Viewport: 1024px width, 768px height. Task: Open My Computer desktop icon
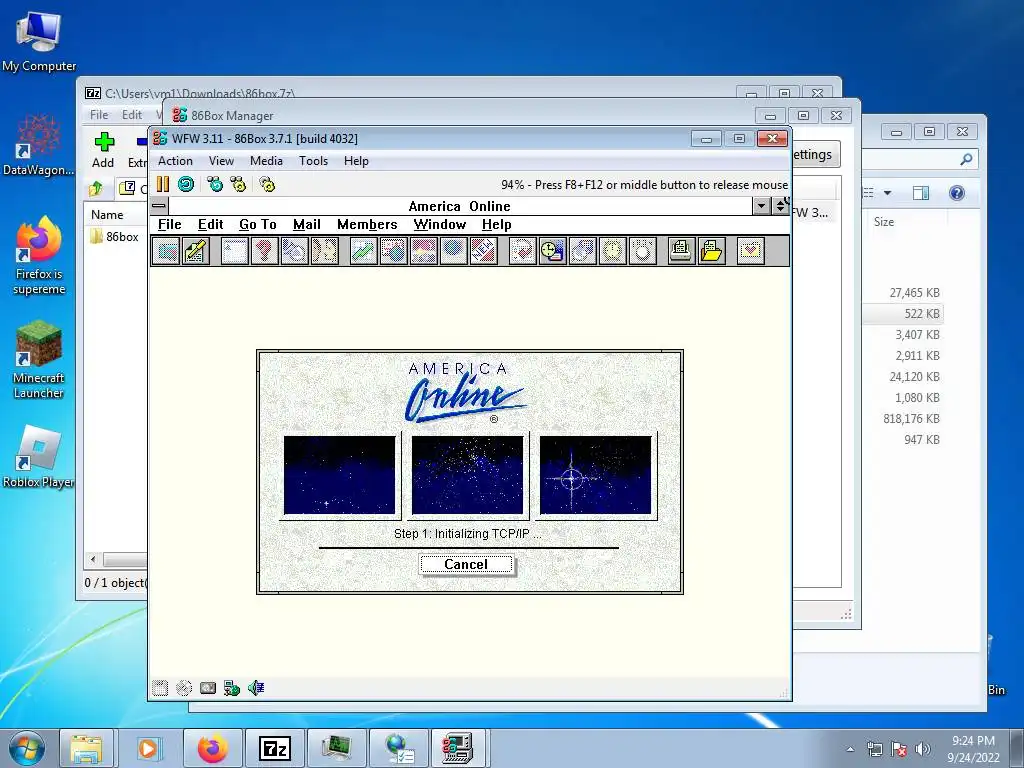click(39, 42)
